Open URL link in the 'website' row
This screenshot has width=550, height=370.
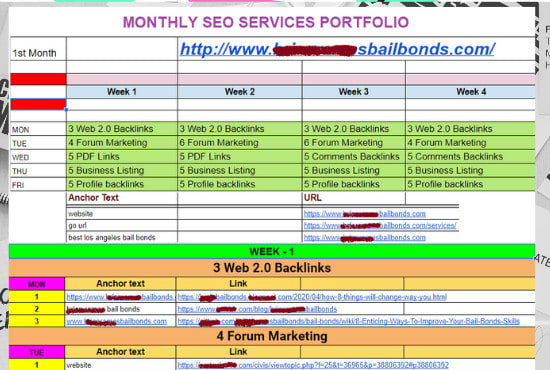coord(365,214)
